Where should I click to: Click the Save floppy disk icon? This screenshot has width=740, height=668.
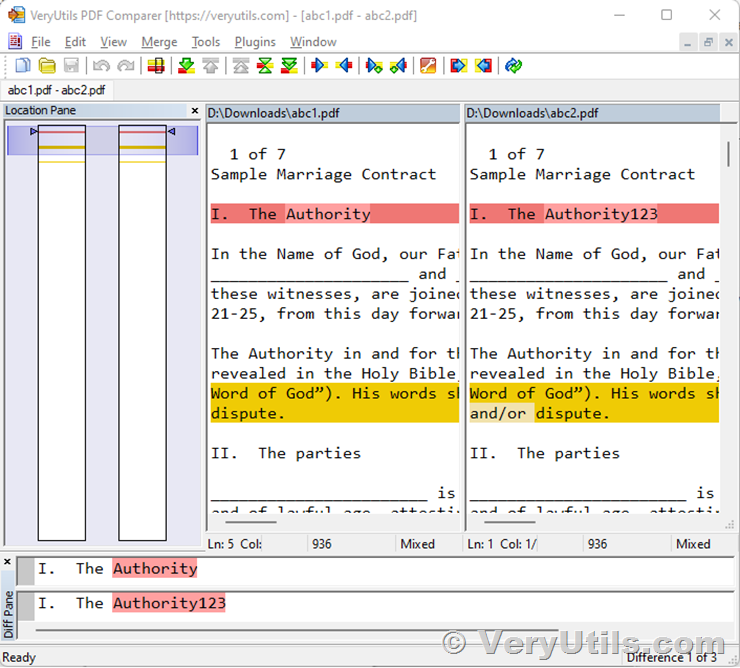tap(71, 65)
